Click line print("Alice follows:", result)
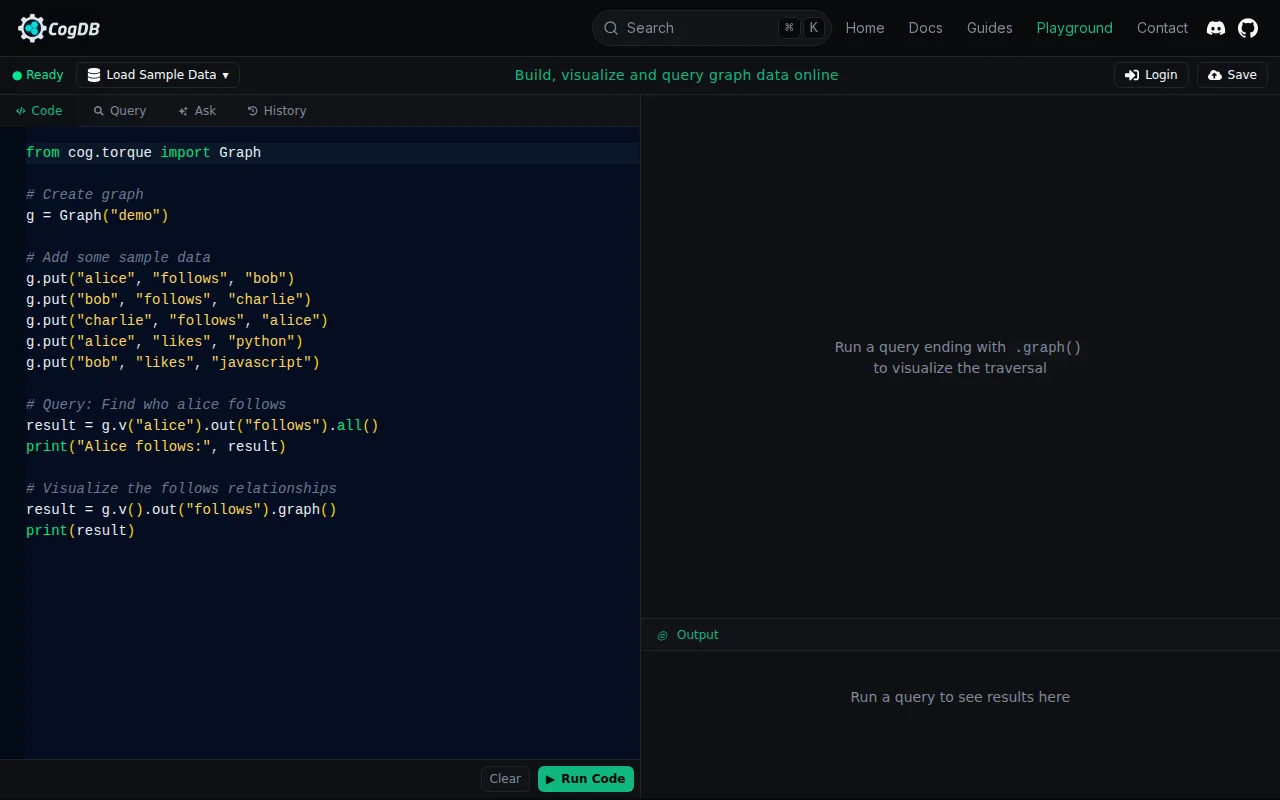1280x800 pixels. pos(156,447)
